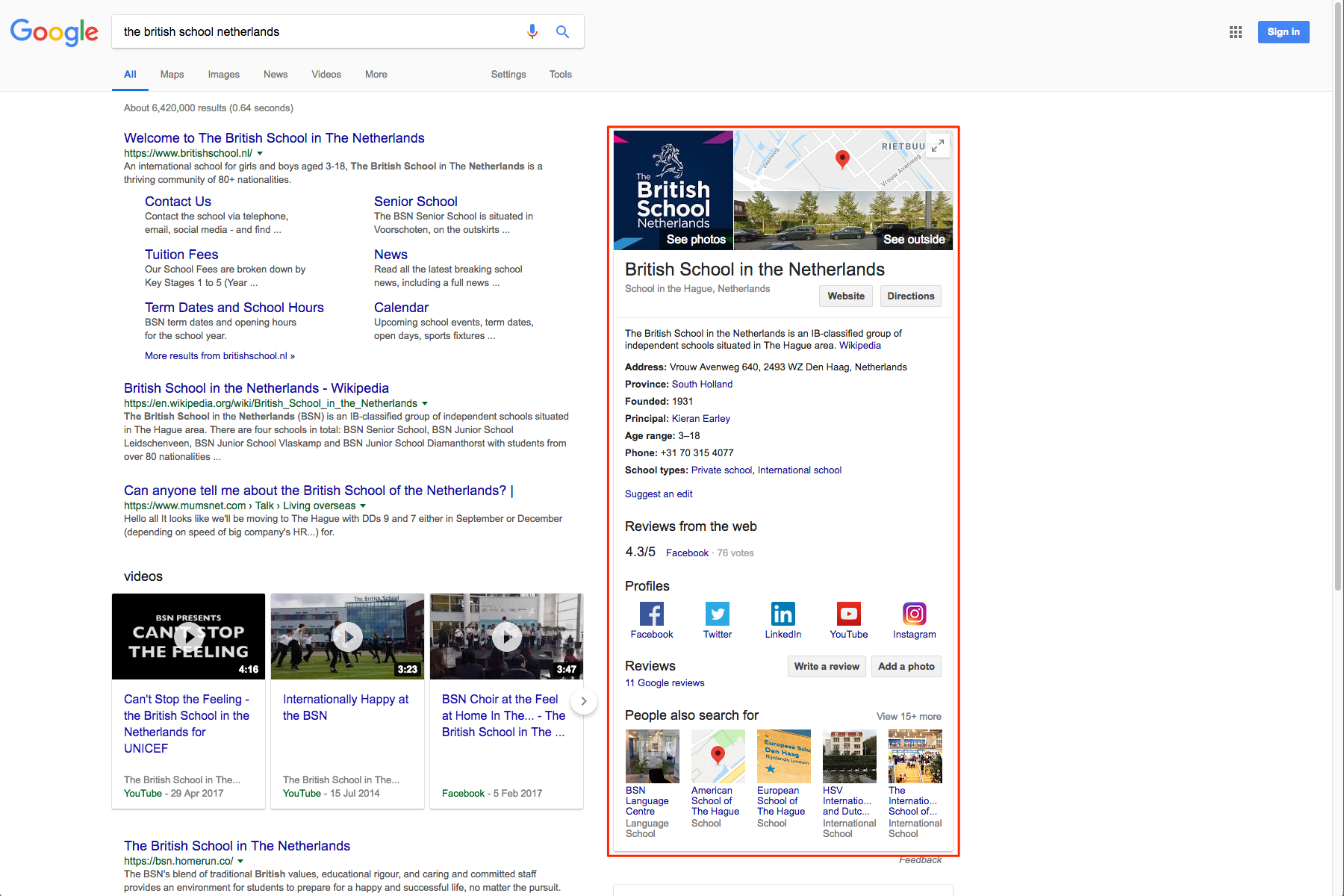Open Welcome to The British School result
This screenshot has height=896, width=1344.
(274, 138)
